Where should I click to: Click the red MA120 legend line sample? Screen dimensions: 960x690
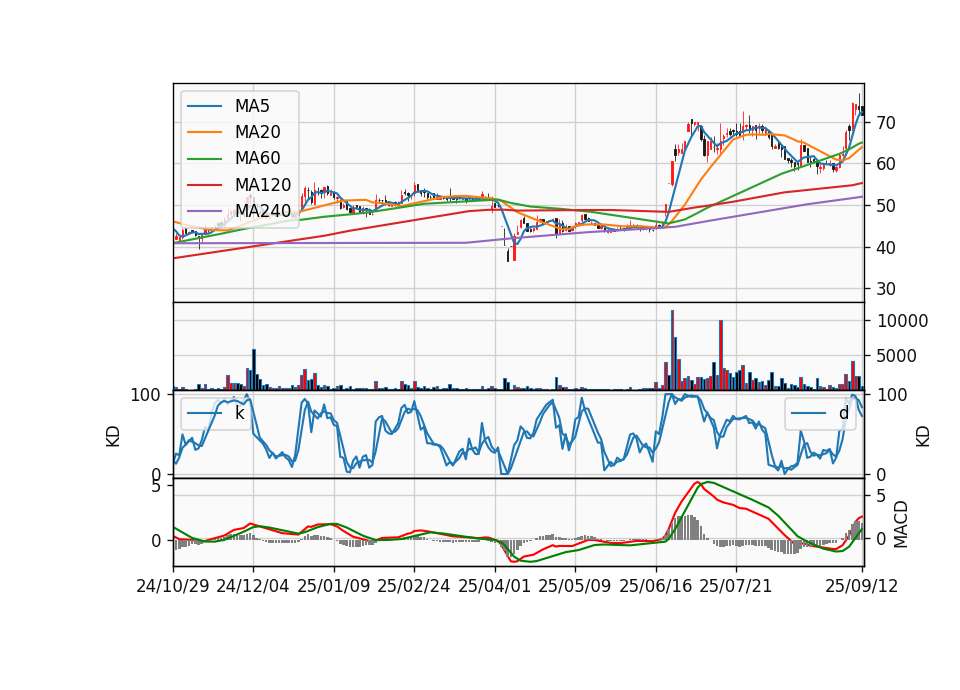204,185
